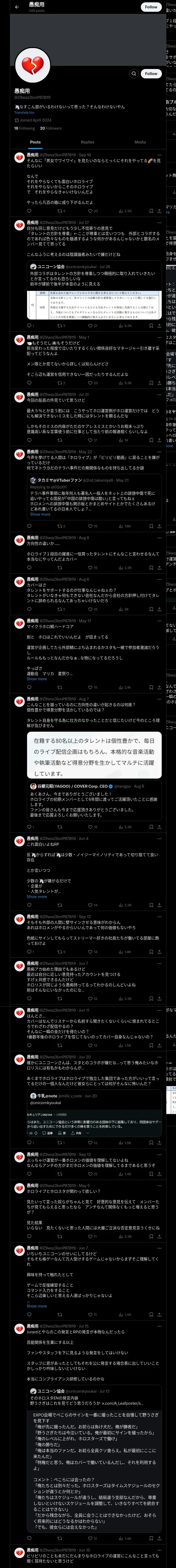The width and height of the screenshot is (176, 1568).
Task: Reply to the Jul 27 post
Action: 30,326
